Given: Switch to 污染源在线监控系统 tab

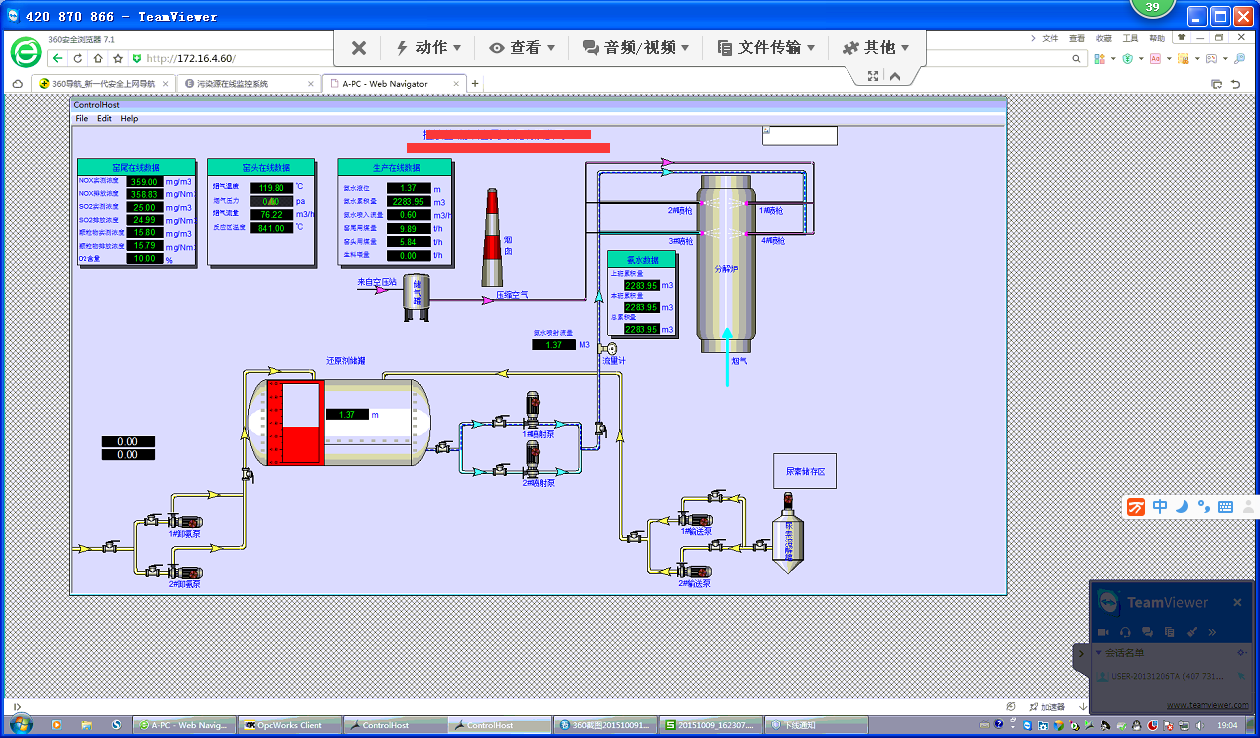Looking at the screenshot, I should coord(248,84).
